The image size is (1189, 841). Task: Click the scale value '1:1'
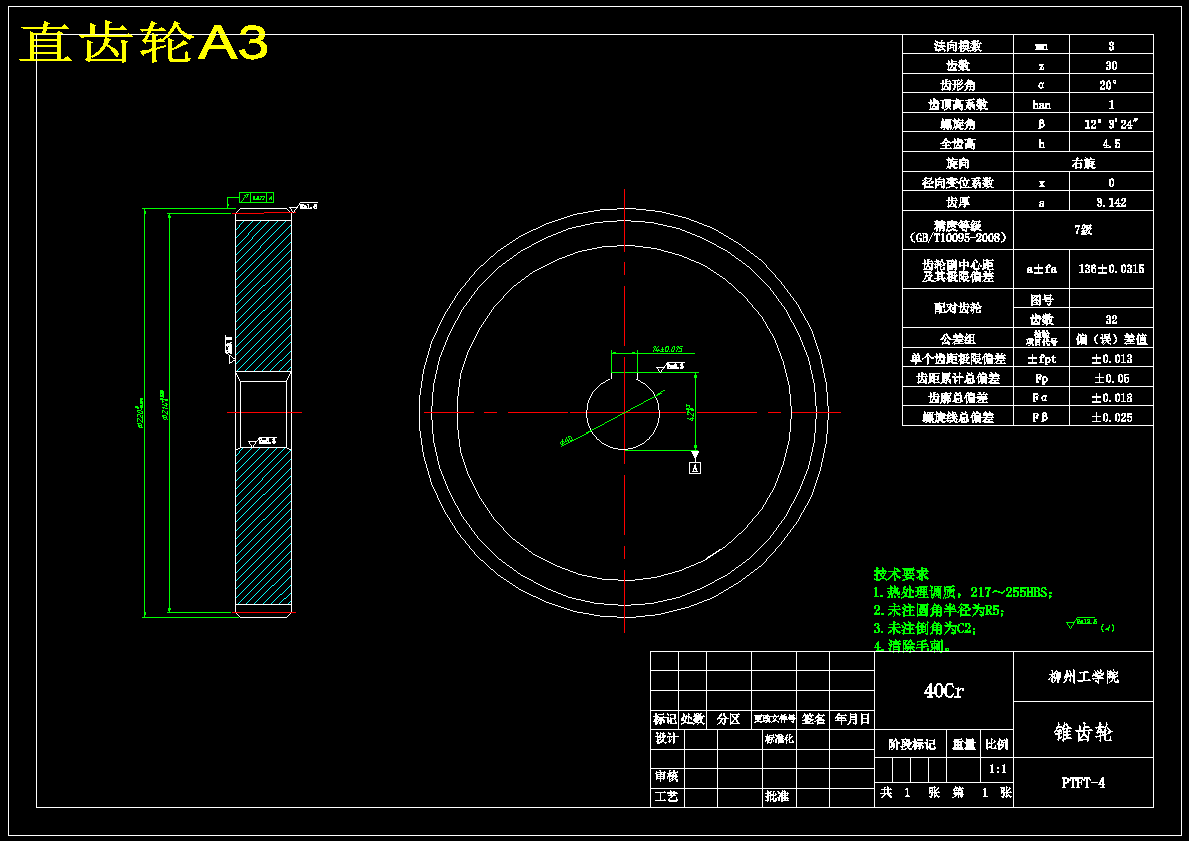[x=998, y=770]
